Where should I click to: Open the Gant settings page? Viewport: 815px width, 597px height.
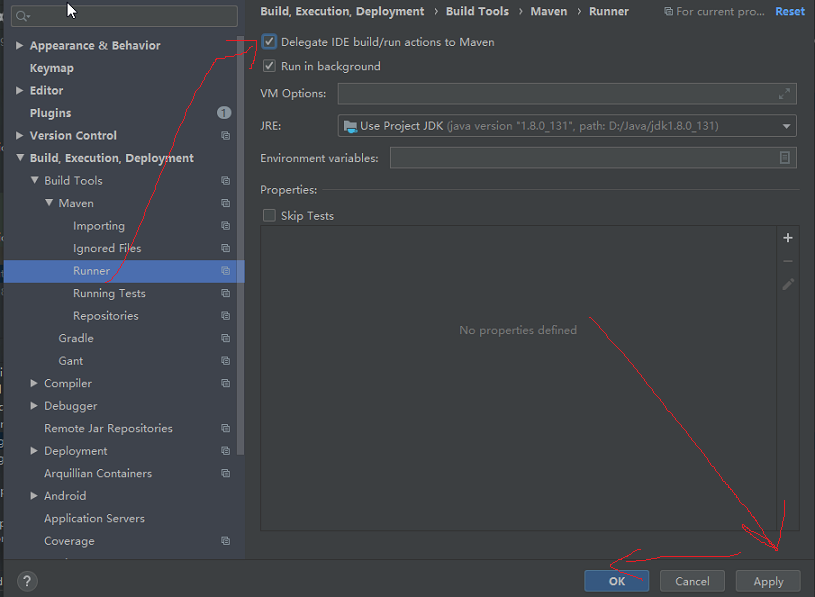(71, 361)
